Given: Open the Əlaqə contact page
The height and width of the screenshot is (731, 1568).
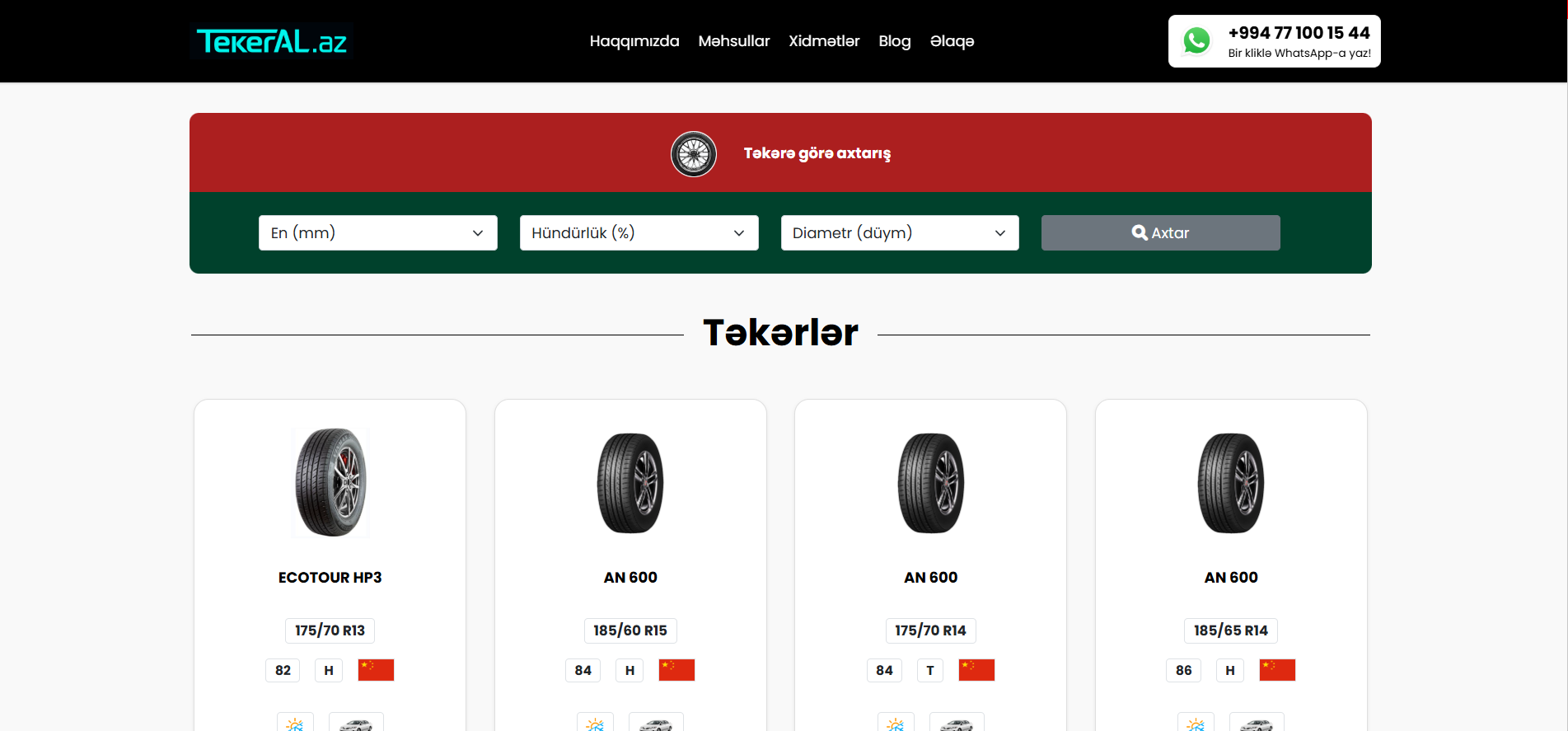Looking at the screenshot, I should (952, 41).
